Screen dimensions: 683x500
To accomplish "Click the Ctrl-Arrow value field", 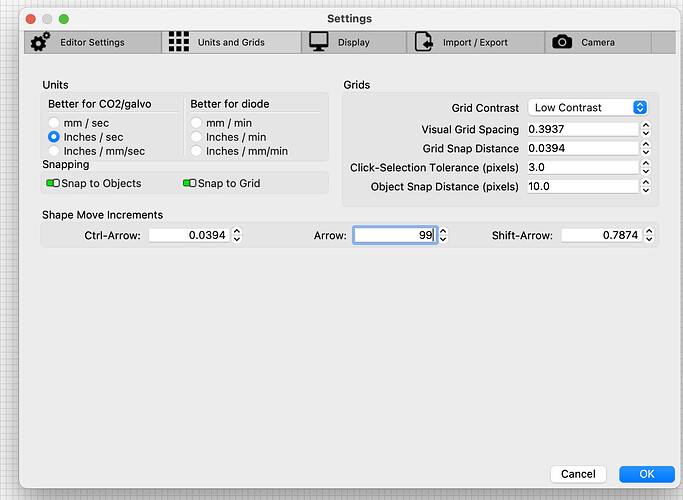I will tap(188, 235).
